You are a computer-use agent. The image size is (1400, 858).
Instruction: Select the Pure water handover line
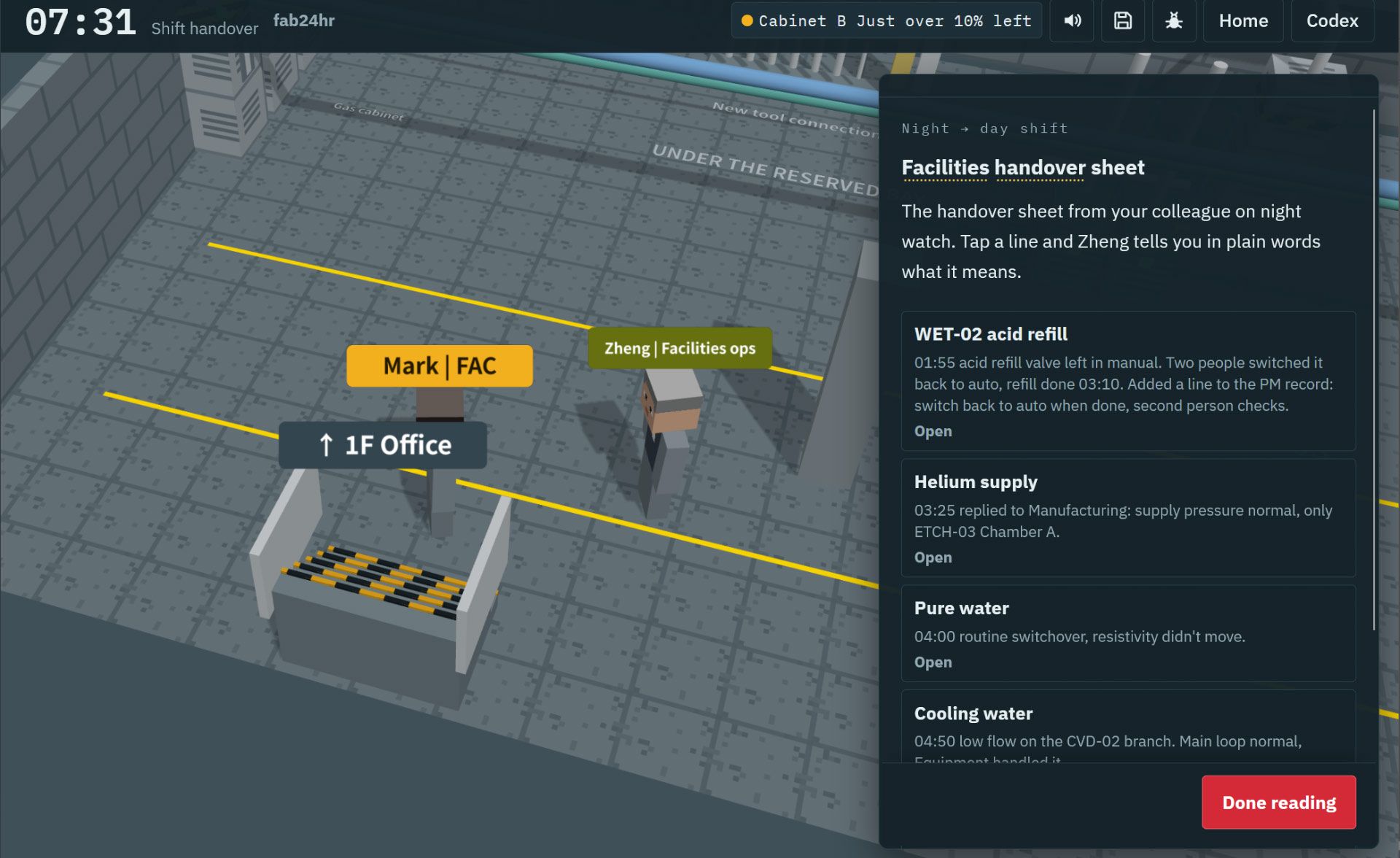[x=1128, y=633]
